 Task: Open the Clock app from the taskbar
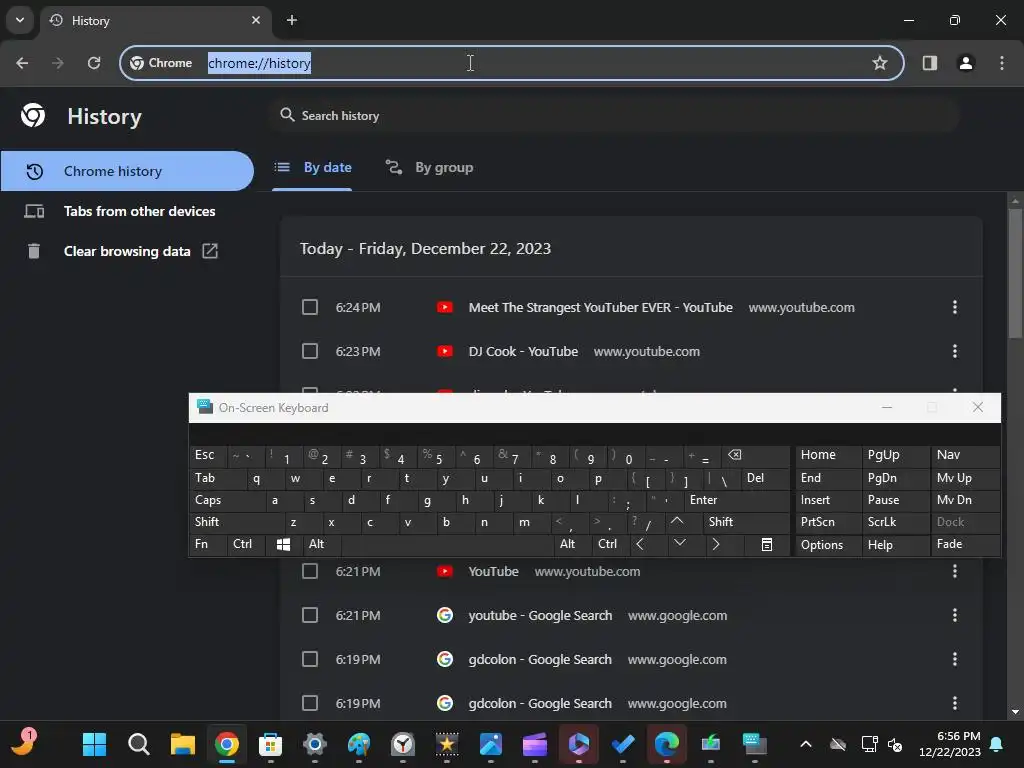pos(403,744)
